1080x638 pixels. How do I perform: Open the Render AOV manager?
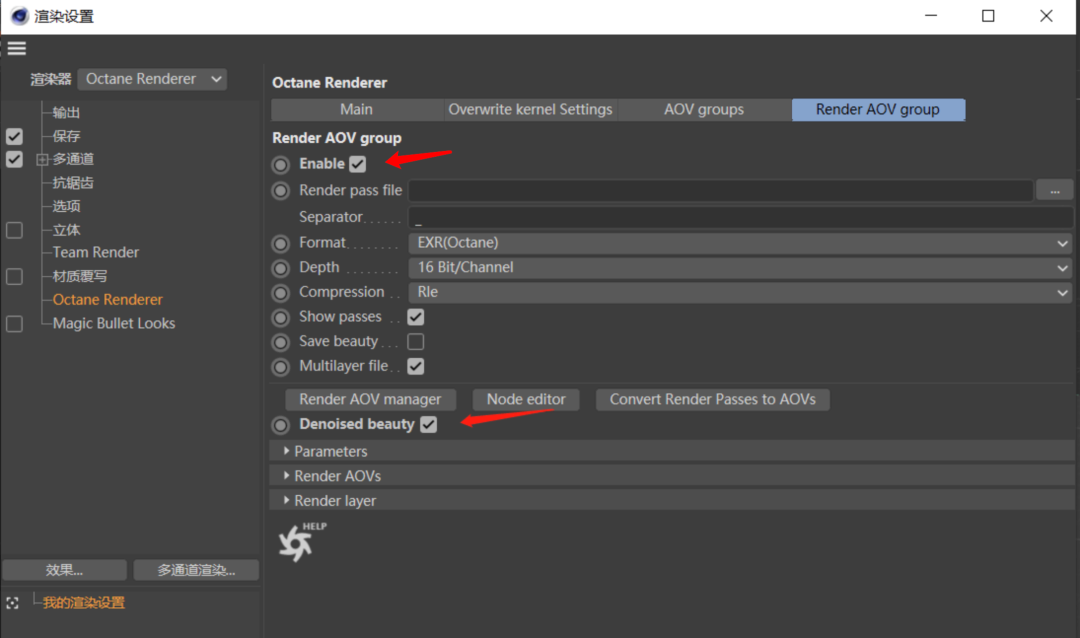coord(370,400)
